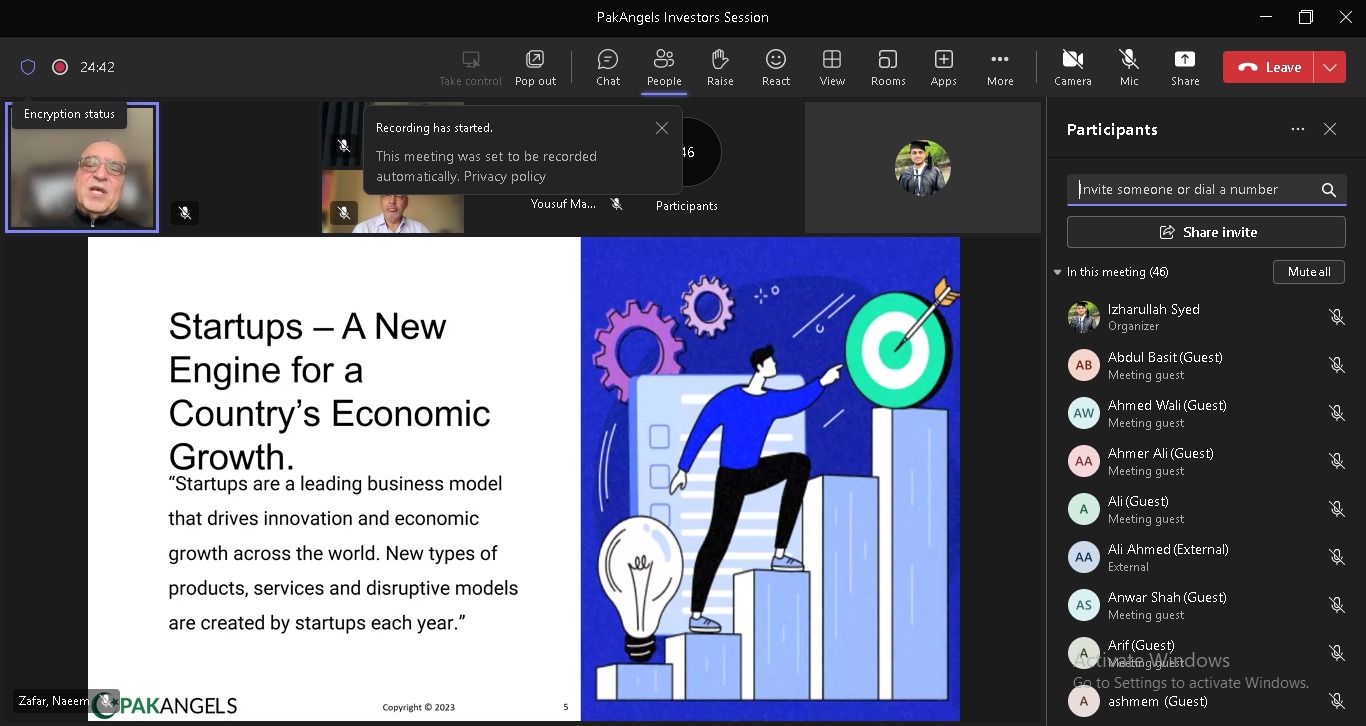Click the invite someone search field
The image size is (1366, 726).
click(1195, 189)
